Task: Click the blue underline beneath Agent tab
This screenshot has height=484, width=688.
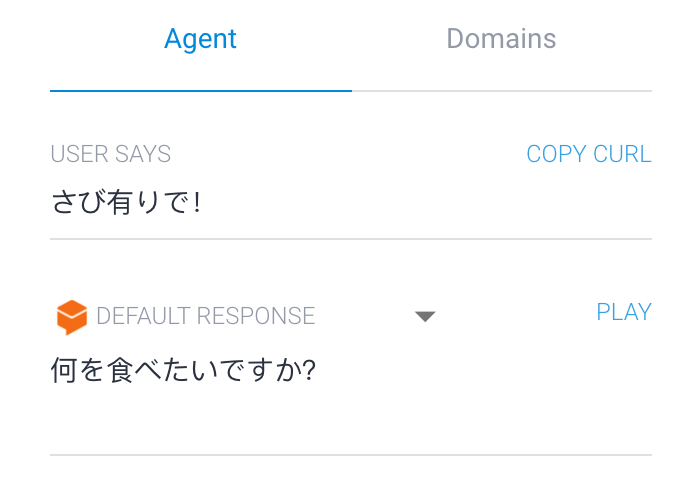Action: [201, 91]
